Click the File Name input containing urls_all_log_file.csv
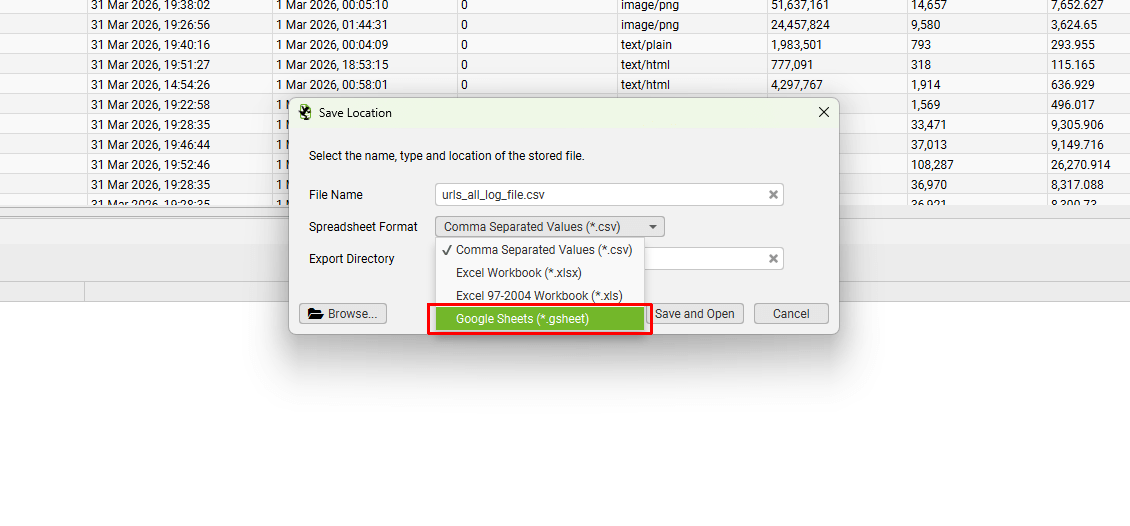This screenshot has height=526, width=1130. (609, 195)
